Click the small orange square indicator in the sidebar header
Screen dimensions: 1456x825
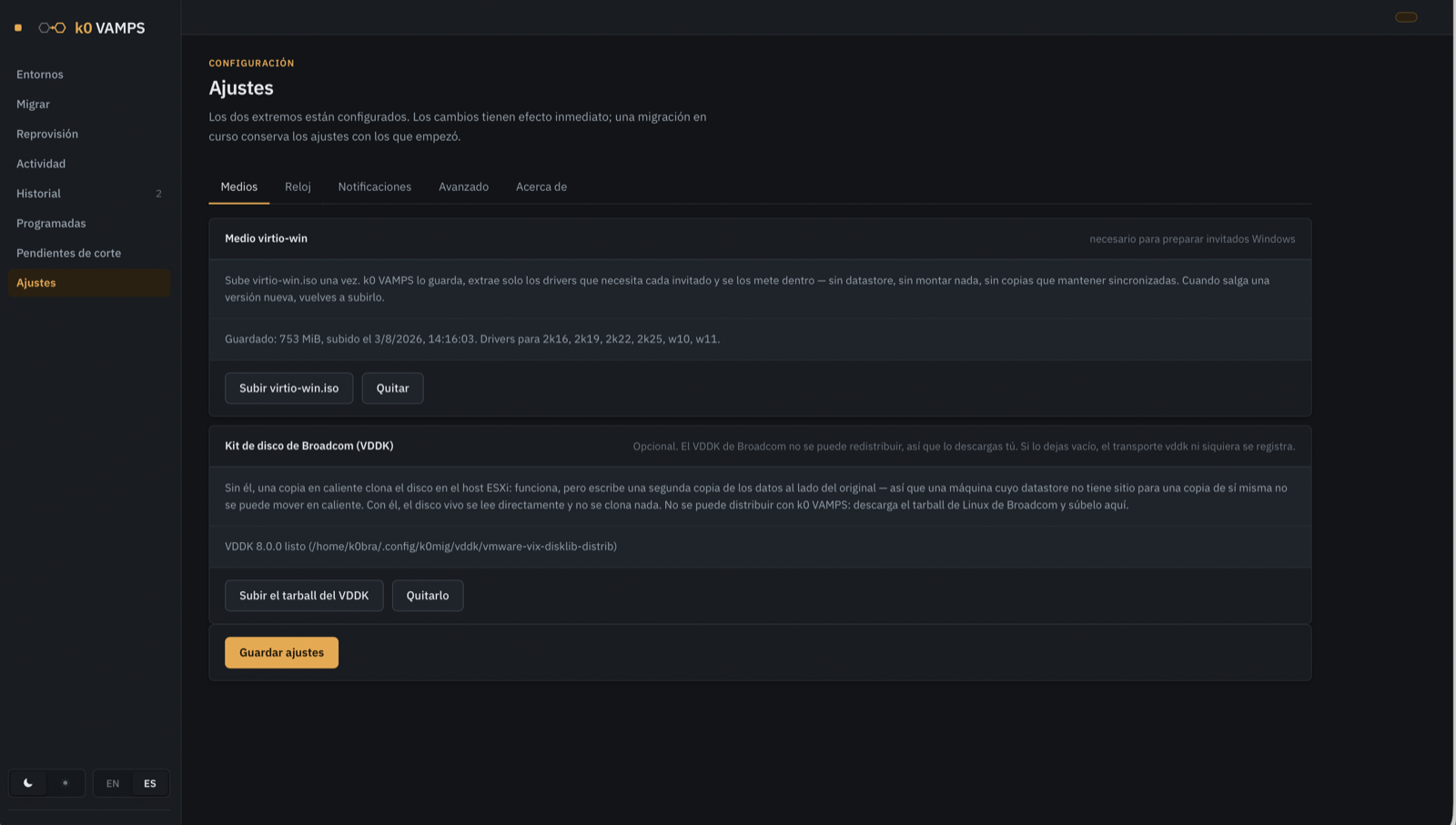click(x=18, y=28)
